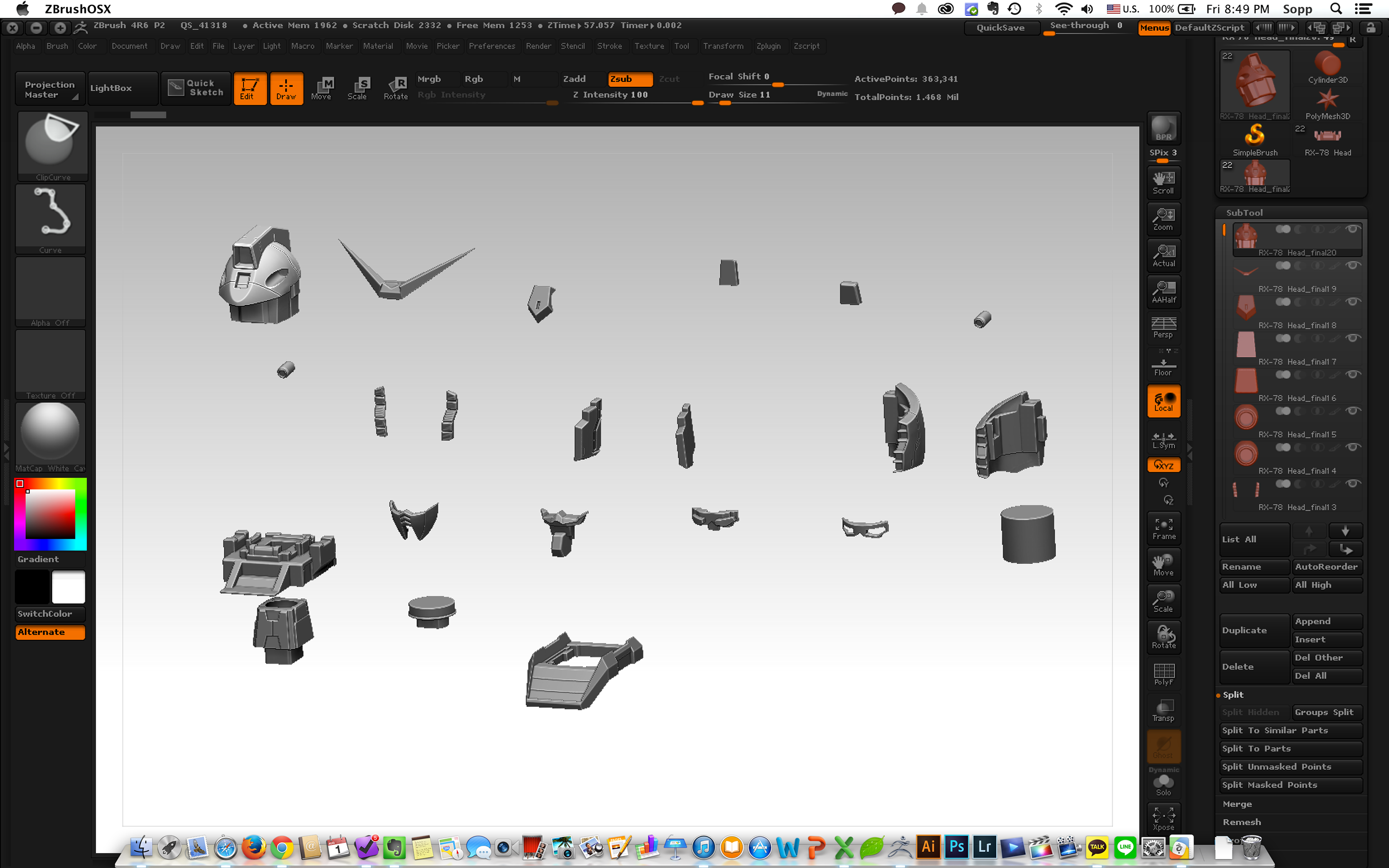Open the Zplugin menu
The height and width of the screenshot is (868, 1389).
point(768,46)
